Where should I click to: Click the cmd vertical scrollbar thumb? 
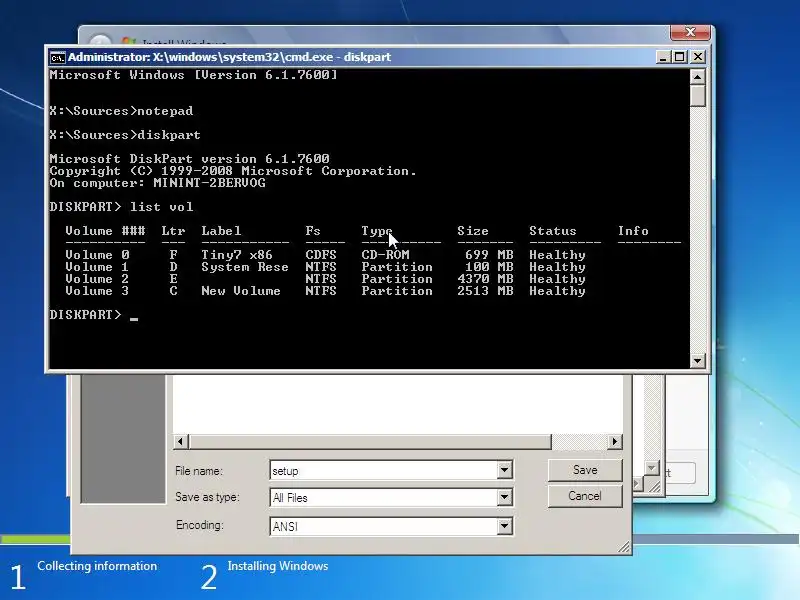point(697,95)
